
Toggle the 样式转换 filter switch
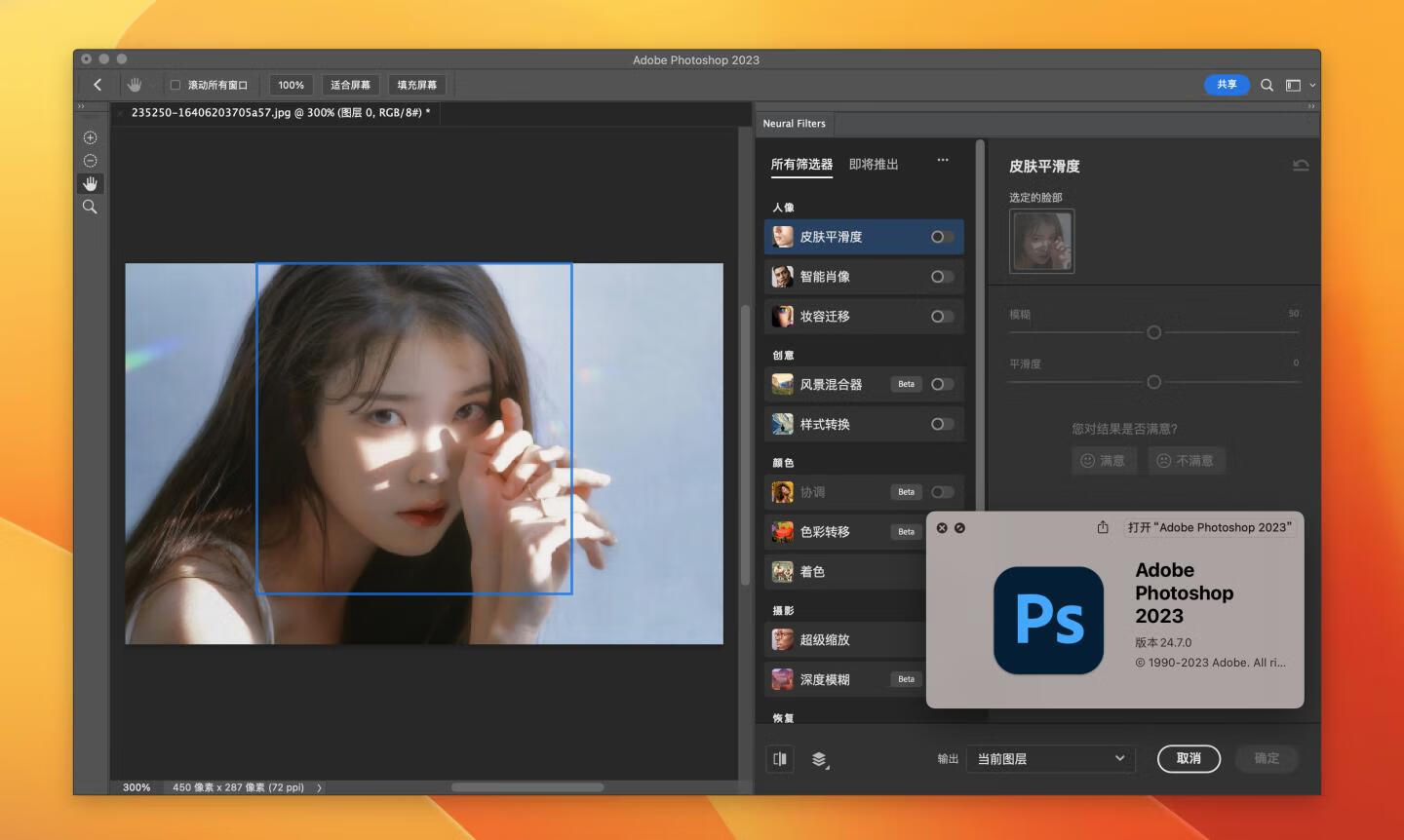pyautogui.click(x=941, y=424)
